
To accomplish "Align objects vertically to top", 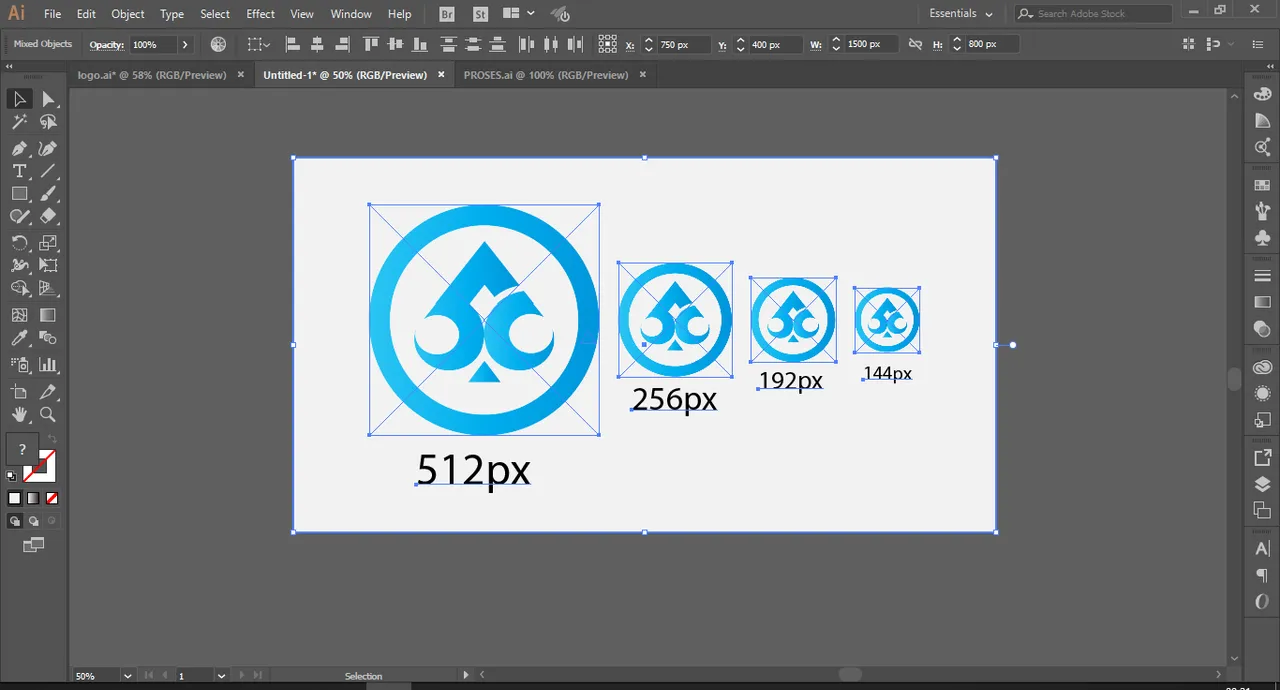I will pos(371,45).
